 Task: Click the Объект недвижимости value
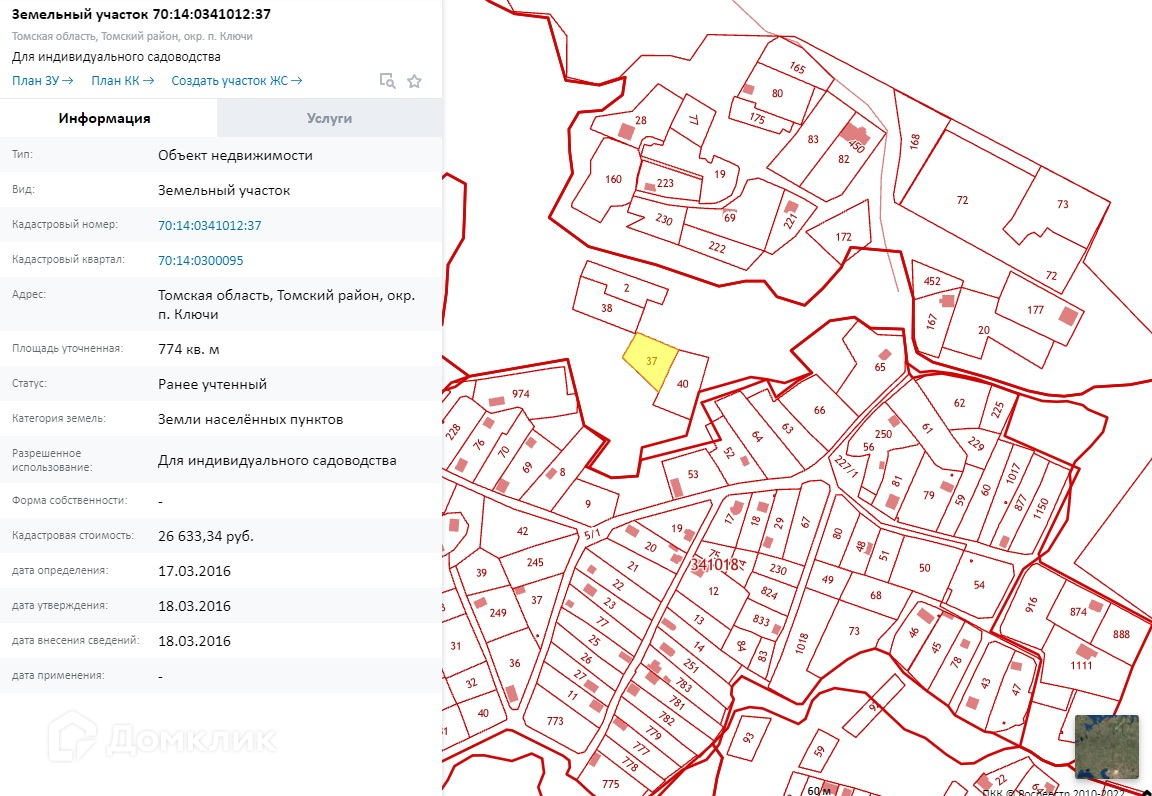coord(235,156)
